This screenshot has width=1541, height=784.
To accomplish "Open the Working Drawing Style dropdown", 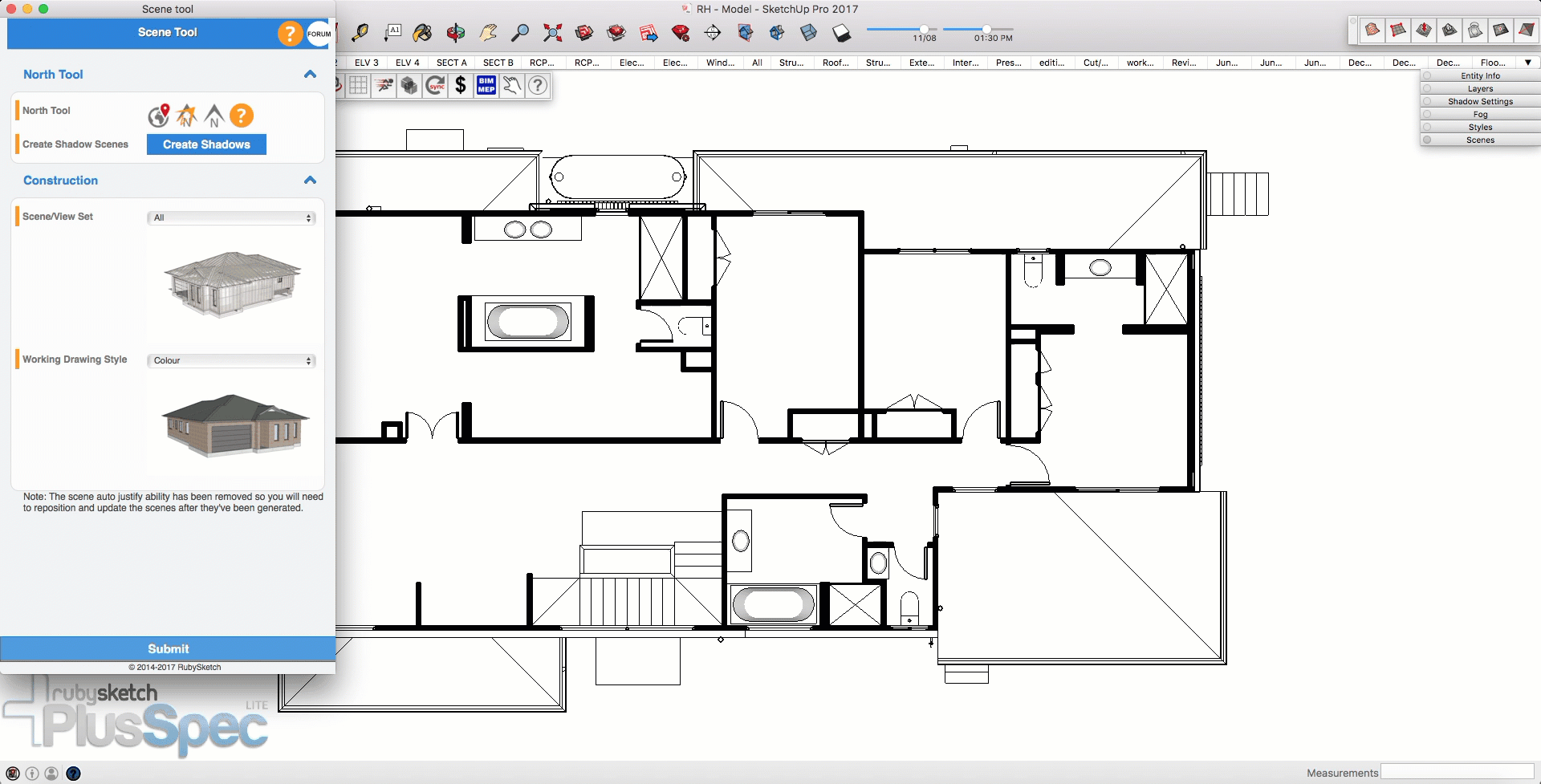I will (231, 361).
